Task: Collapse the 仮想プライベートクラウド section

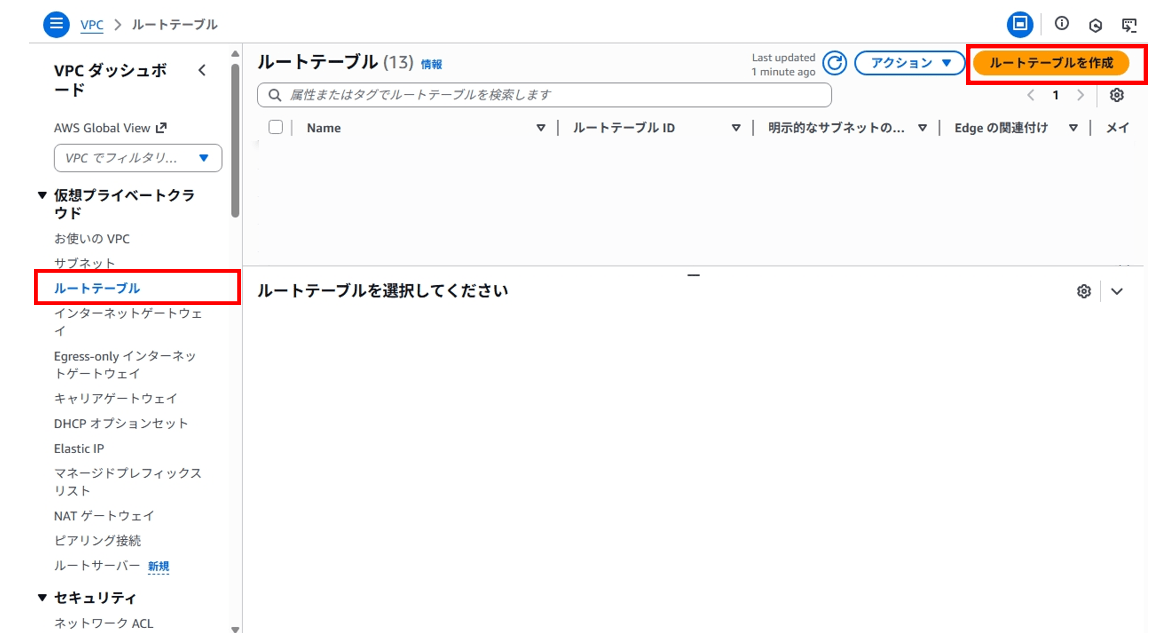Action: pos(42,196)
